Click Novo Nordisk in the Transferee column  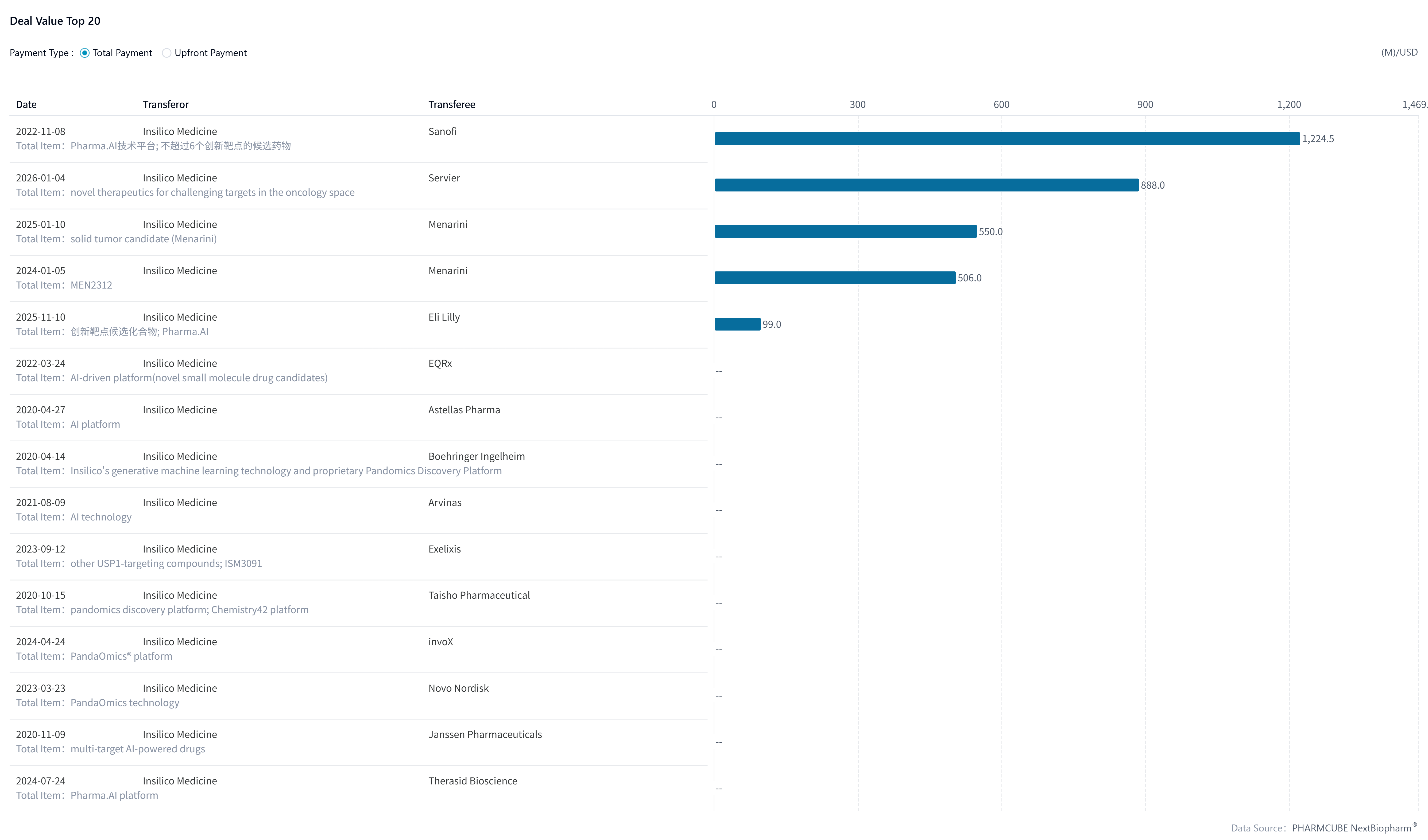point(458,688)
